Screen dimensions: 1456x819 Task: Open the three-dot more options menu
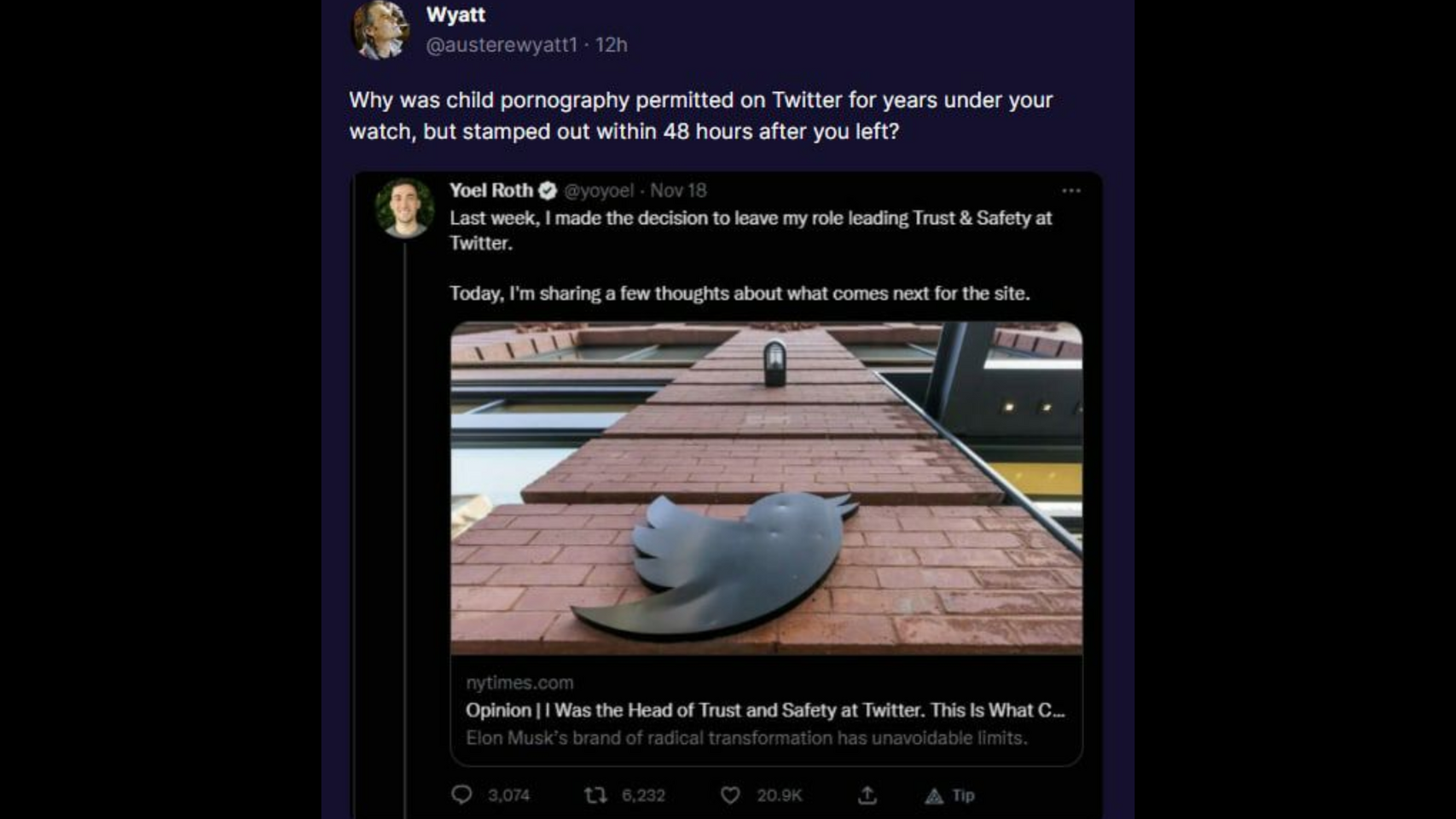pos(1071,190)
